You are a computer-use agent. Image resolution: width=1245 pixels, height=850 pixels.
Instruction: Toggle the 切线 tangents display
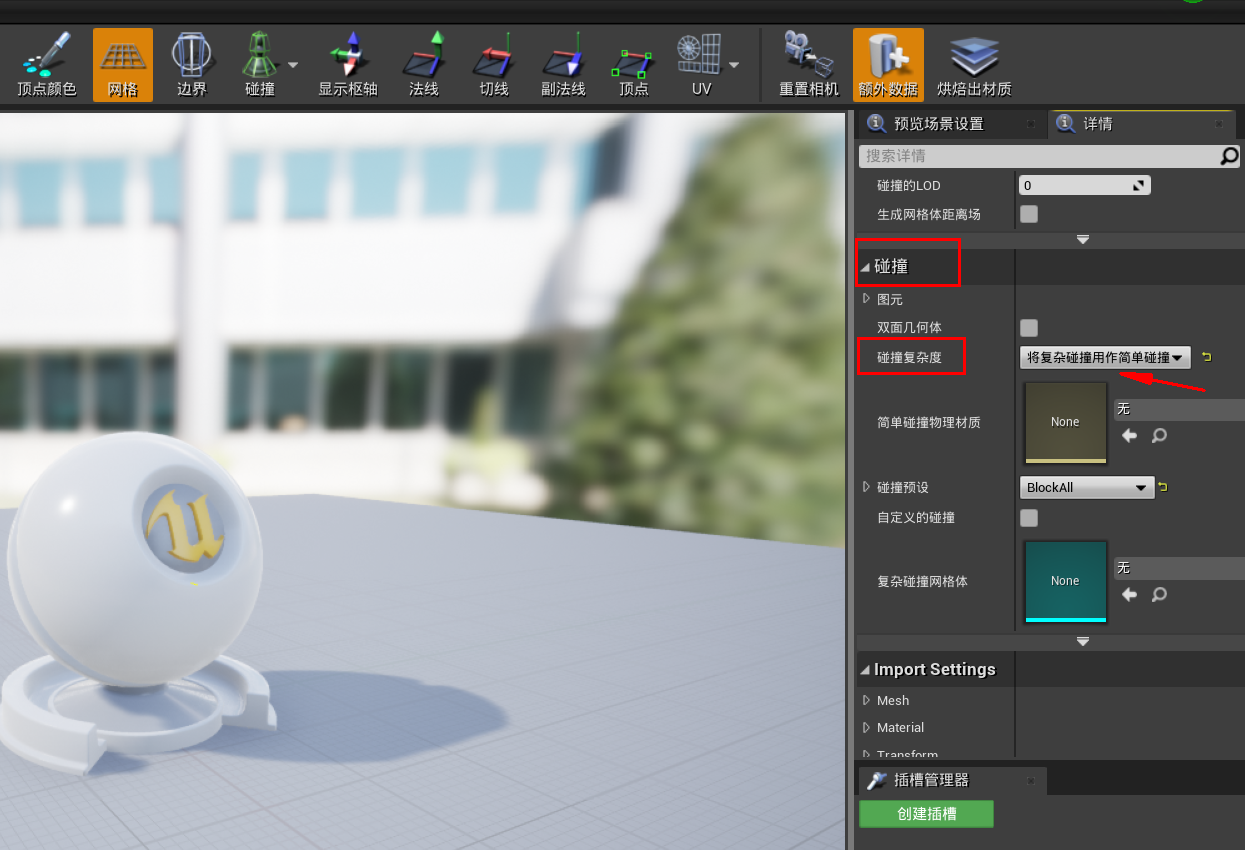point(491,64)
